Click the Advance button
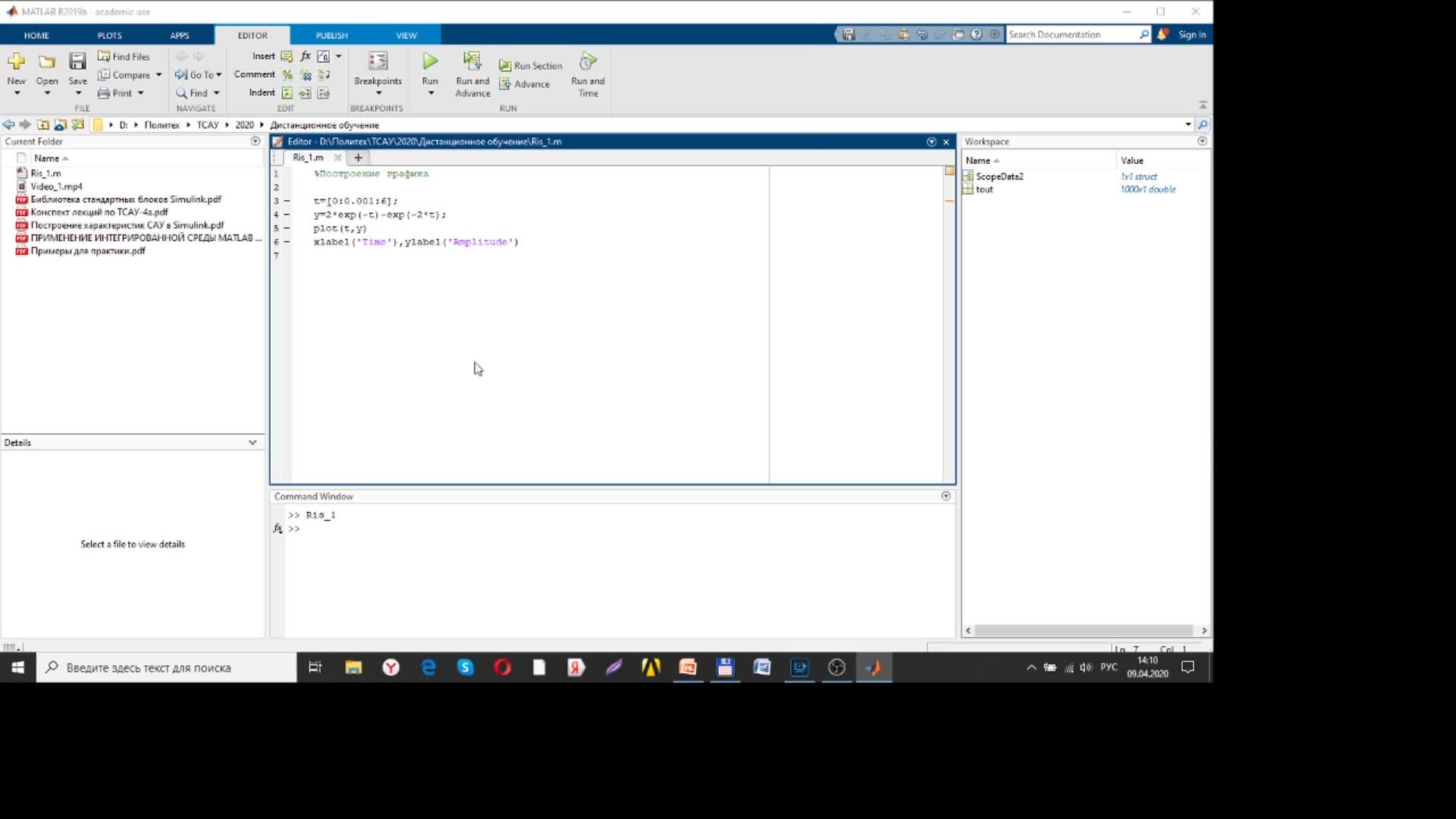1456x819 pixels. (x=525, y=83)
